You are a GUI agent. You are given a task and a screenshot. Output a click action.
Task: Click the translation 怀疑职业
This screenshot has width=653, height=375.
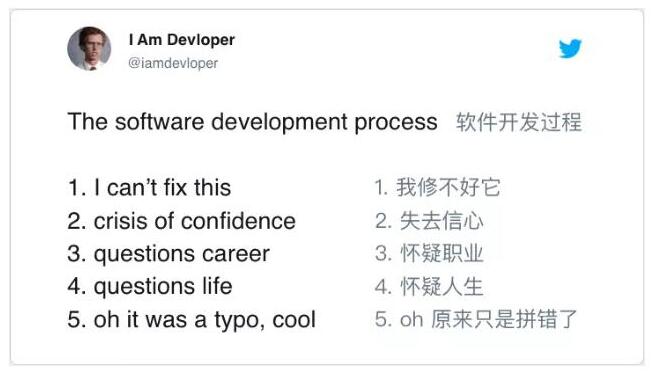point(441,253)
